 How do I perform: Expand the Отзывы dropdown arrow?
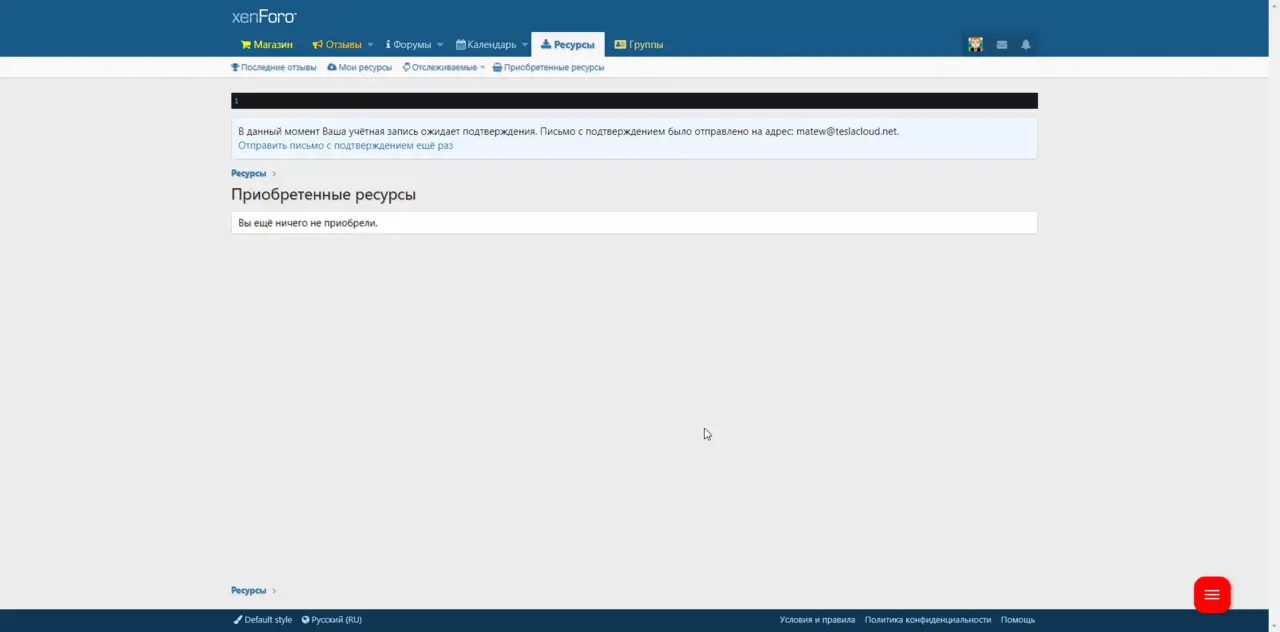click(x=370, y=45)
